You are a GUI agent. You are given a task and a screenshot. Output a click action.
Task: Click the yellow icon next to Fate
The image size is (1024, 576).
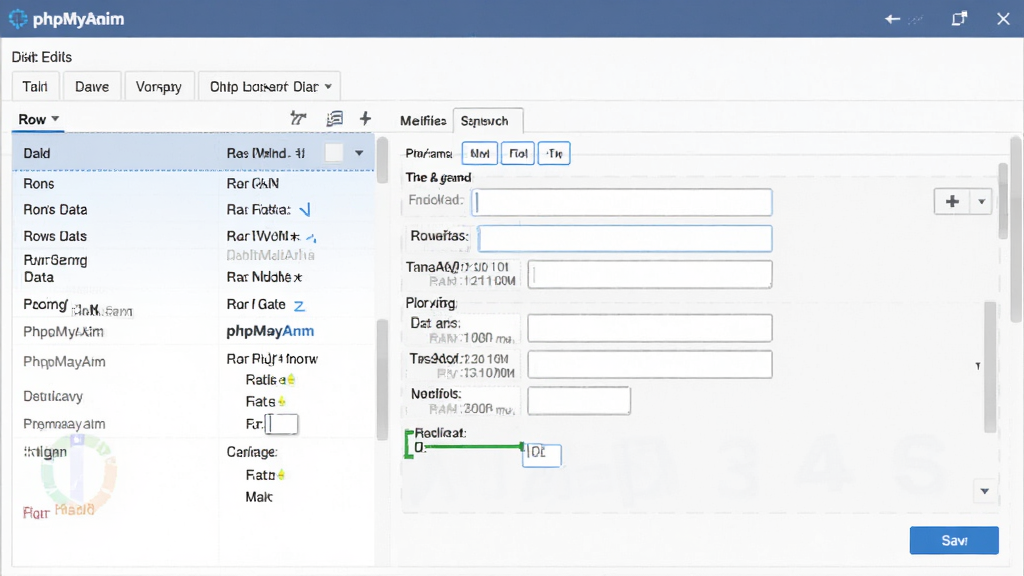281,402
